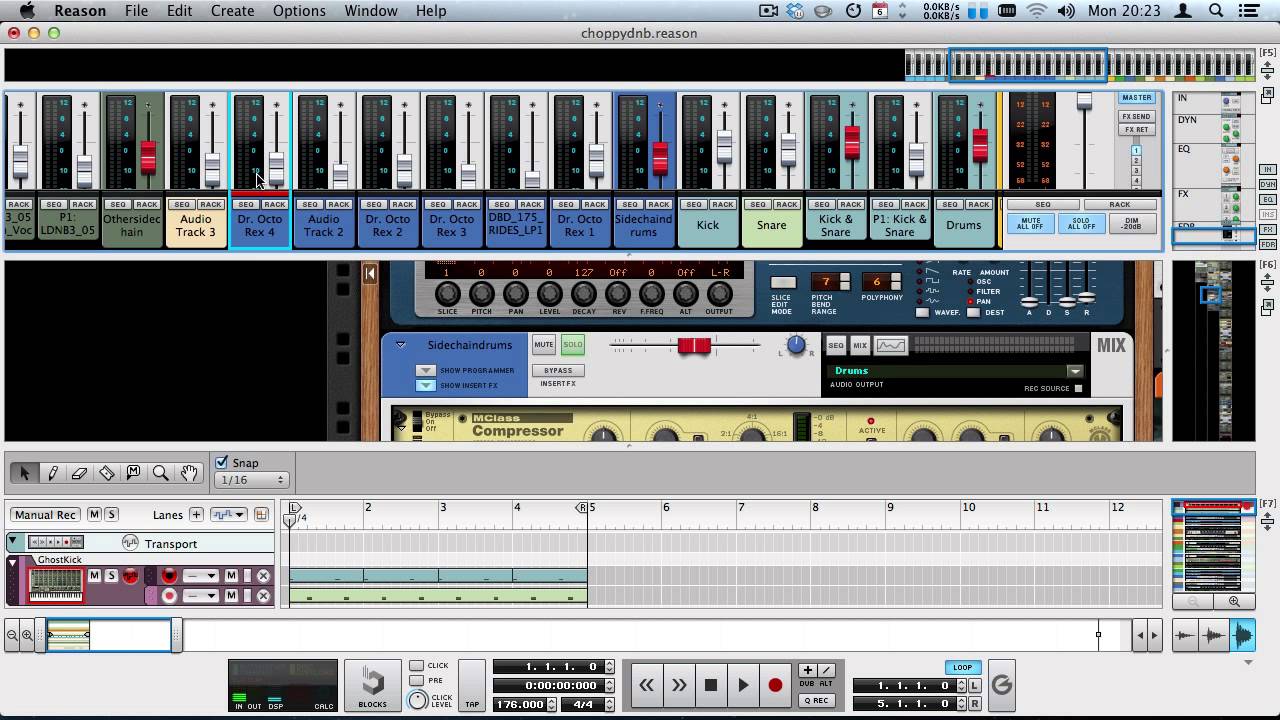
Task: Click the rewind transport button
Action: click(647, 685)
